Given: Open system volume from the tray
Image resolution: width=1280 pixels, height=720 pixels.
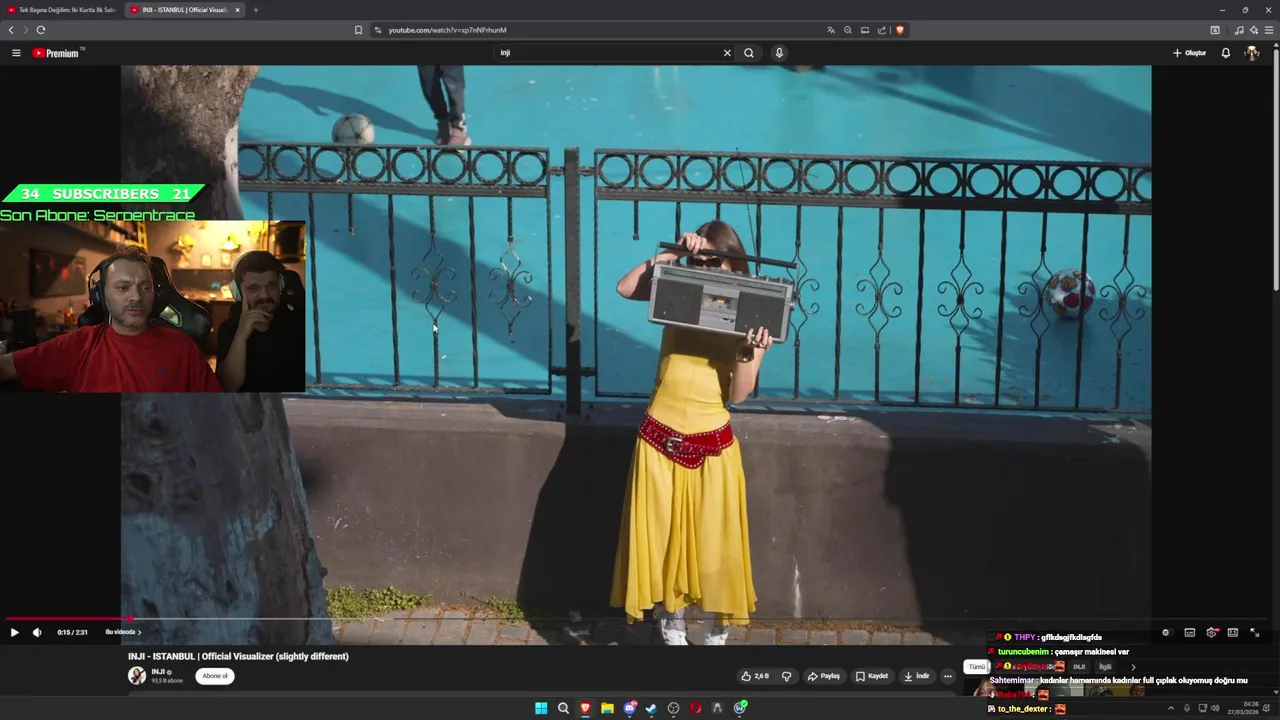Looking at the screenshot, I should coord(1215,708).
